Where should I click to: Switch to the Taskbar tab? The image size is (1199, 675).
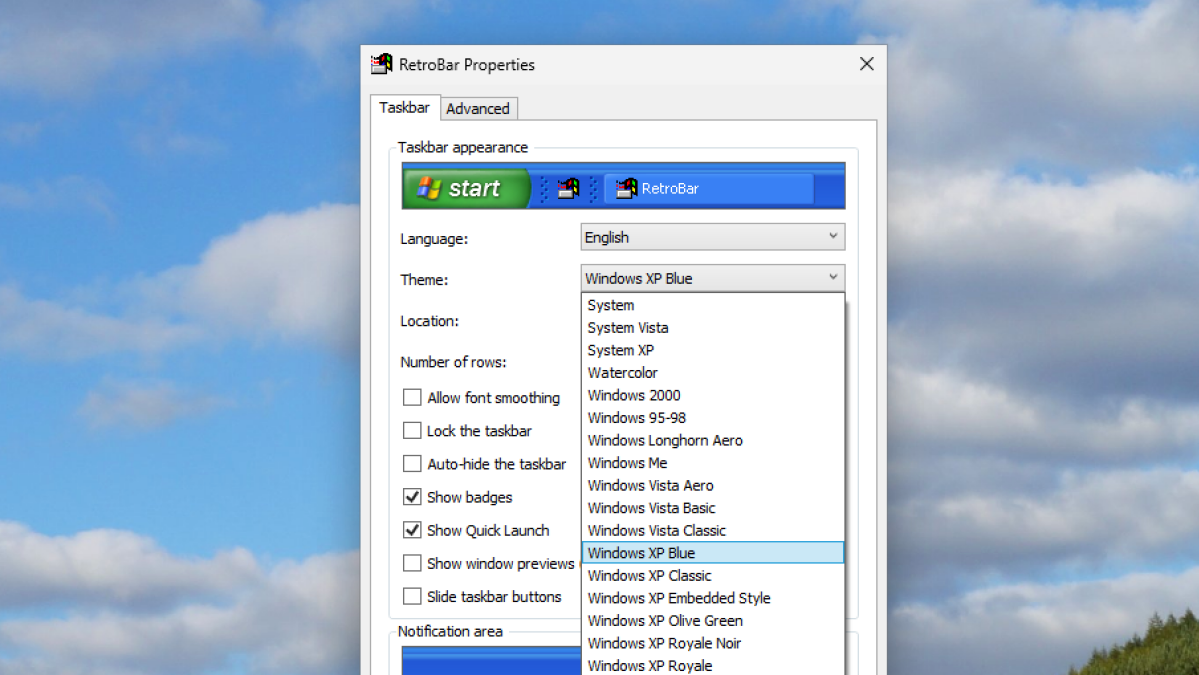point(405,108)
